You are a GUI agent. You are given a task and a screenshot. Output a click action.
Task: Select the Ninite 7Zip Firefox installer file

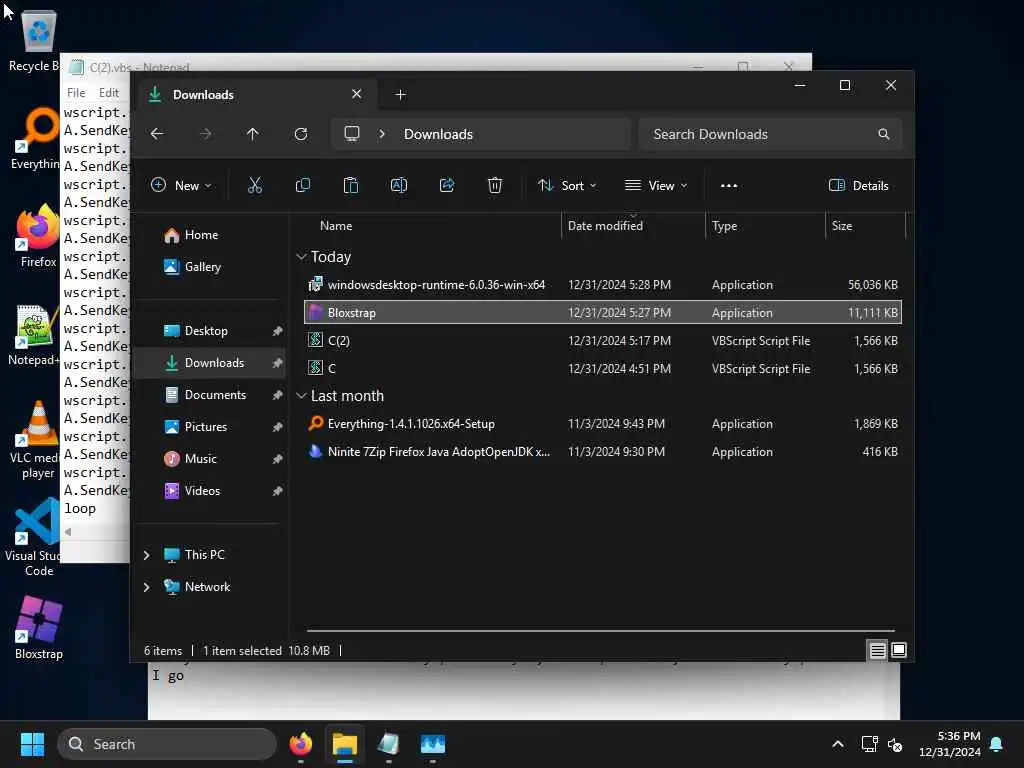tap(603, 452)
